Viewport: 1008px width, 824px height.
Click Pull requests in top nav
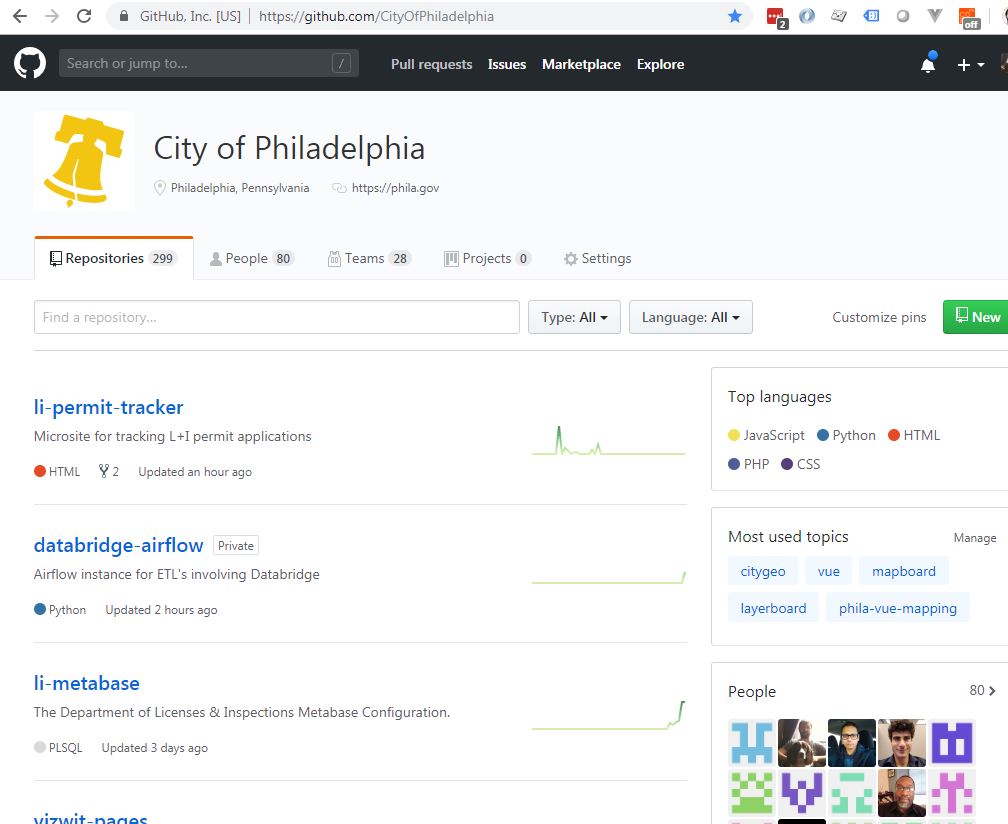431,64
